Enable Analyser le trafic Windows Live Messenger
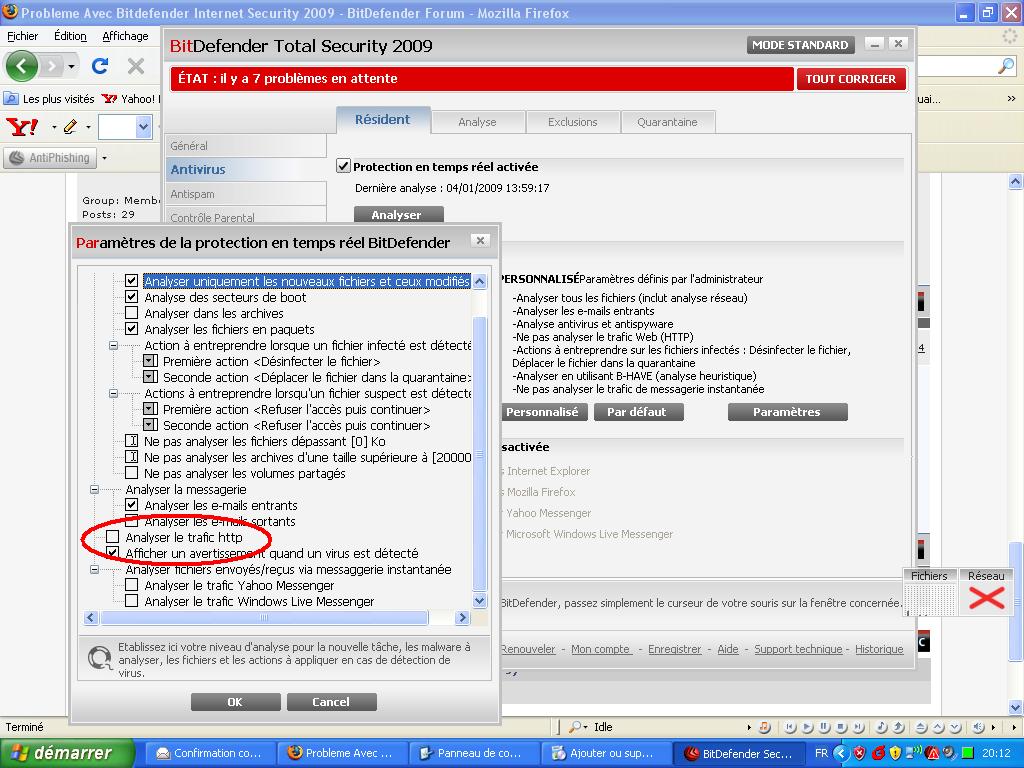 (x=131, y=601)
